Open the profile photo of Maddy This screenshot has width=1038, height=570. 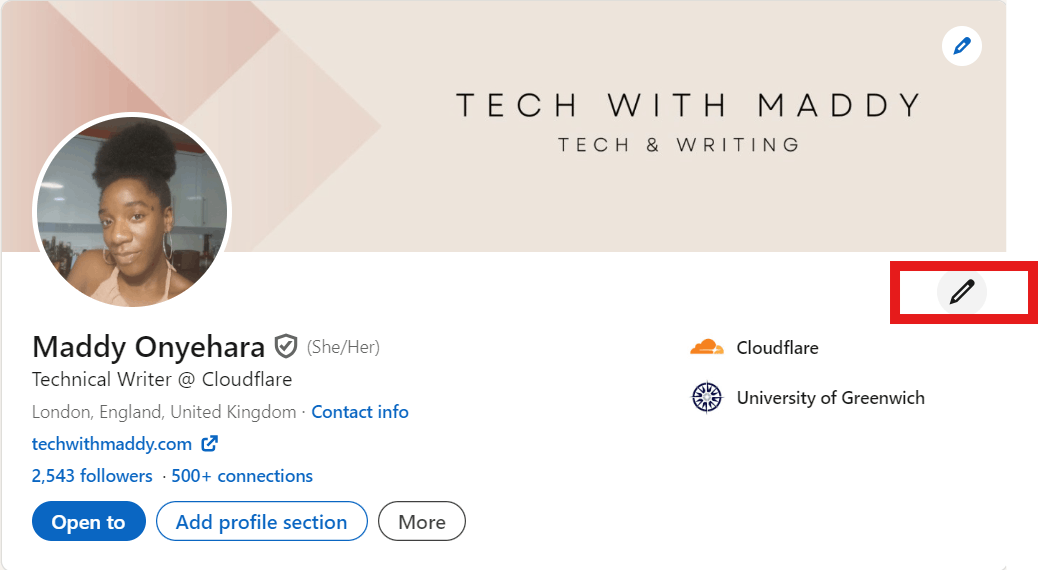click(x=132, y=212)
